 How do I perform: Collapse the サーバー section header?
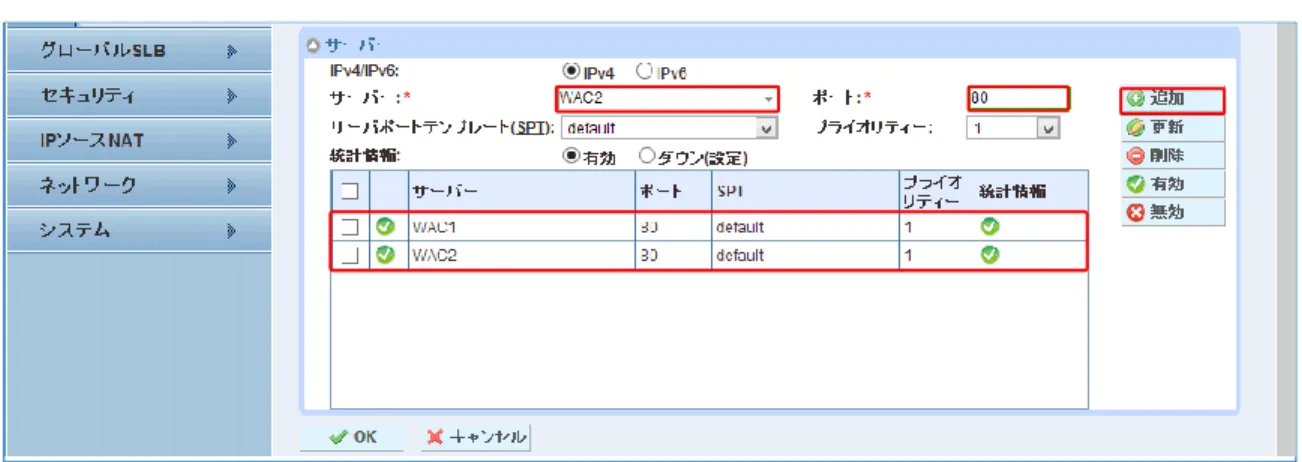coord(311,46)
